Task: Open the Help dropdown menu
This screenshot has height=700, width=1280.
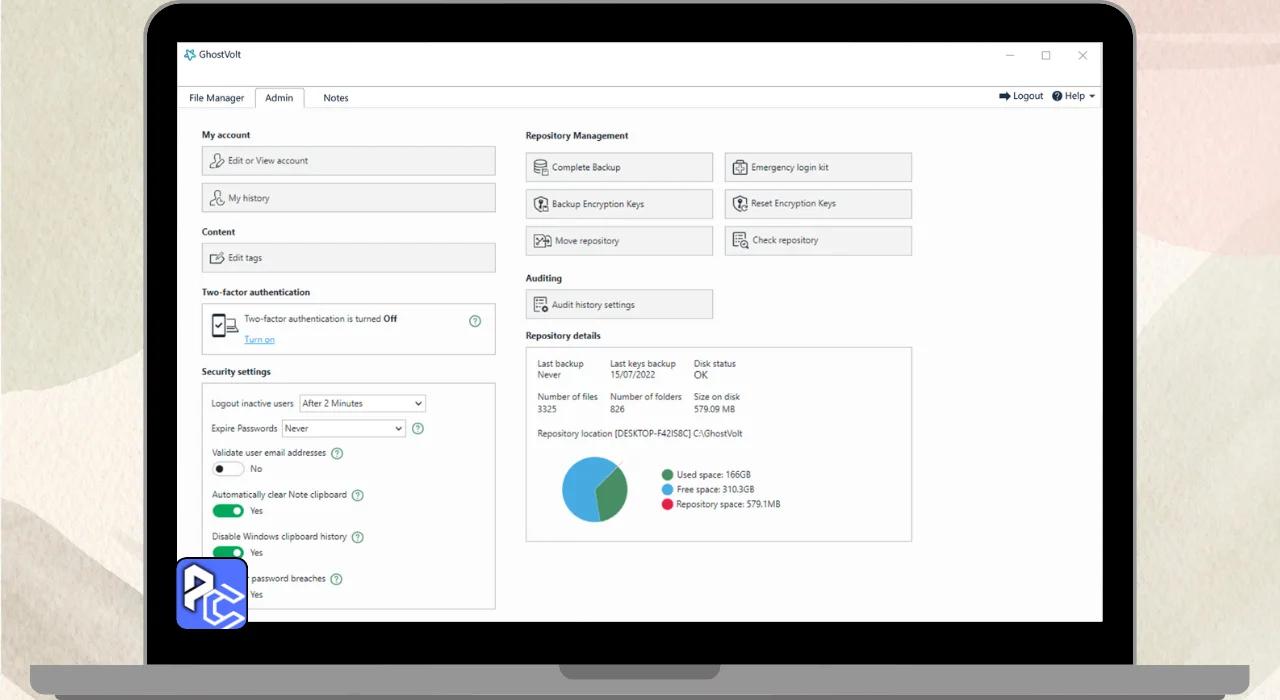Action: [1074, 96]
